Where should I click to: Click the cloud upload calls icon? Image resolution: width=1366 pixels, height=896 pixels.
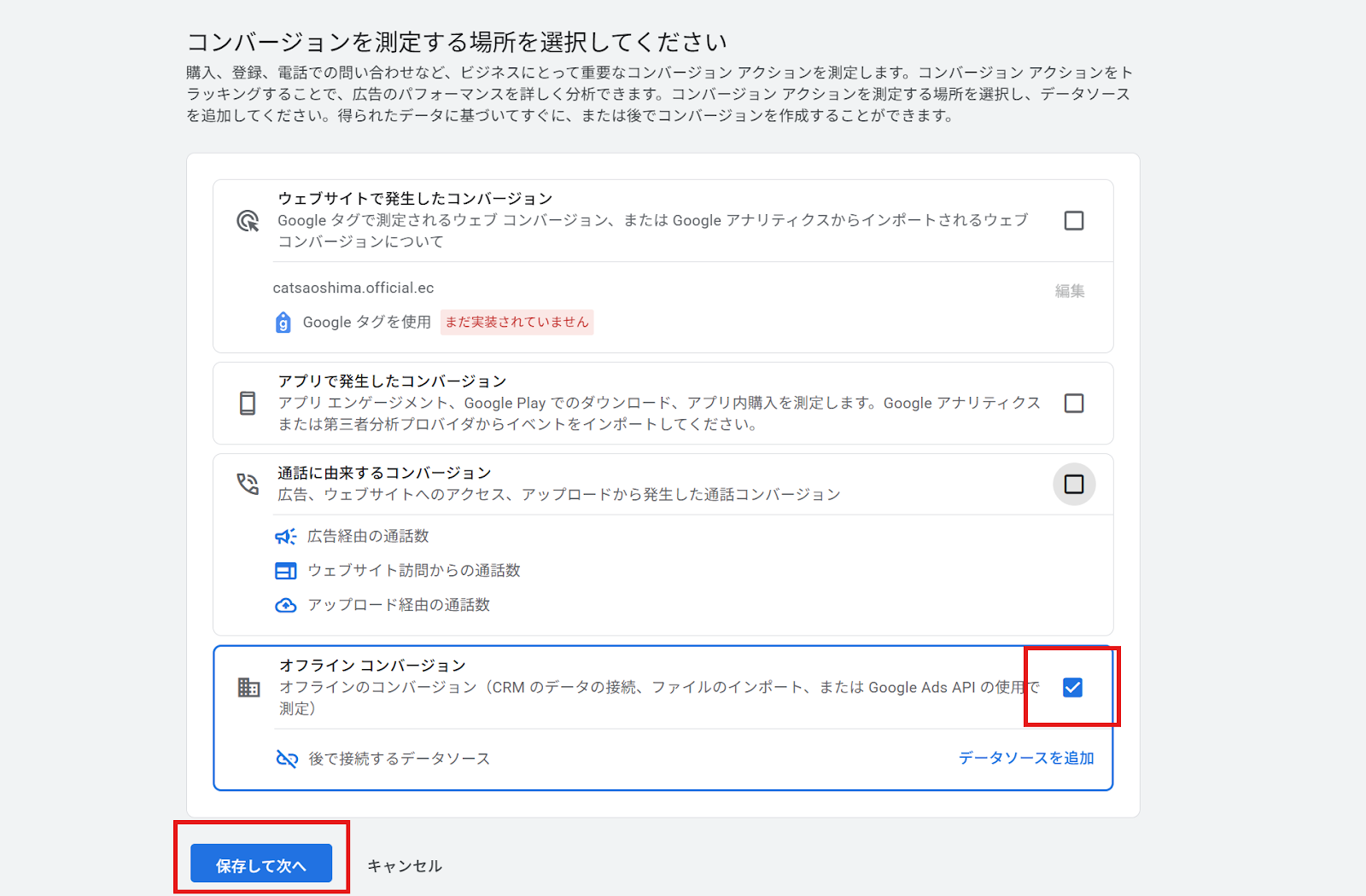point(285,605)
